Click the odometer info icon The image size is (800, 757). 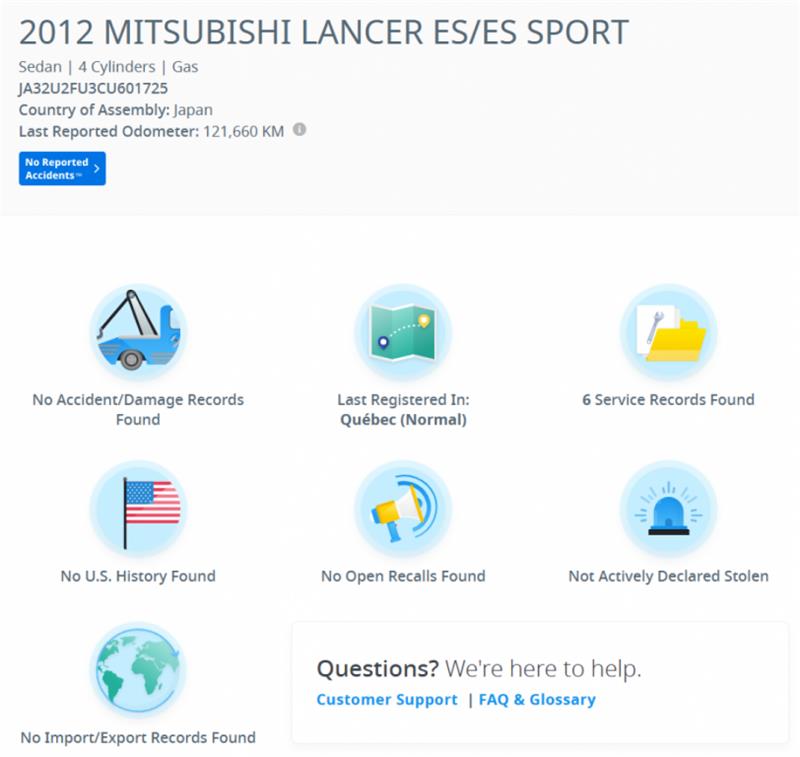point(302,128)
